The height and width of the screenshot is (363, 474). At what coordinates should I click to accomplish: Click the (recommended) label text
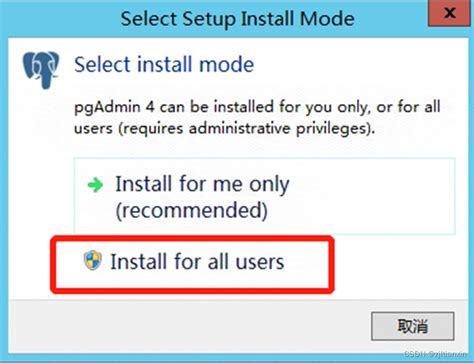191,211
